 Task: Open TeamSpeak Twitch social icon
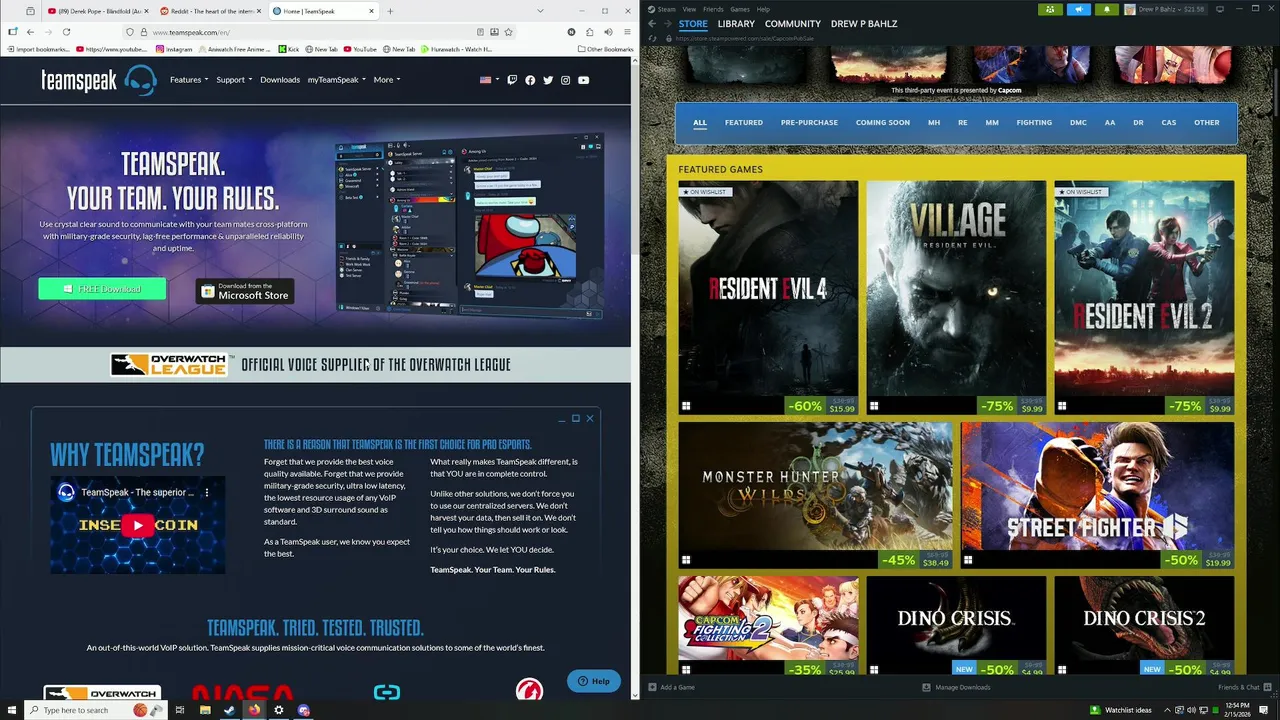point(513,80)
